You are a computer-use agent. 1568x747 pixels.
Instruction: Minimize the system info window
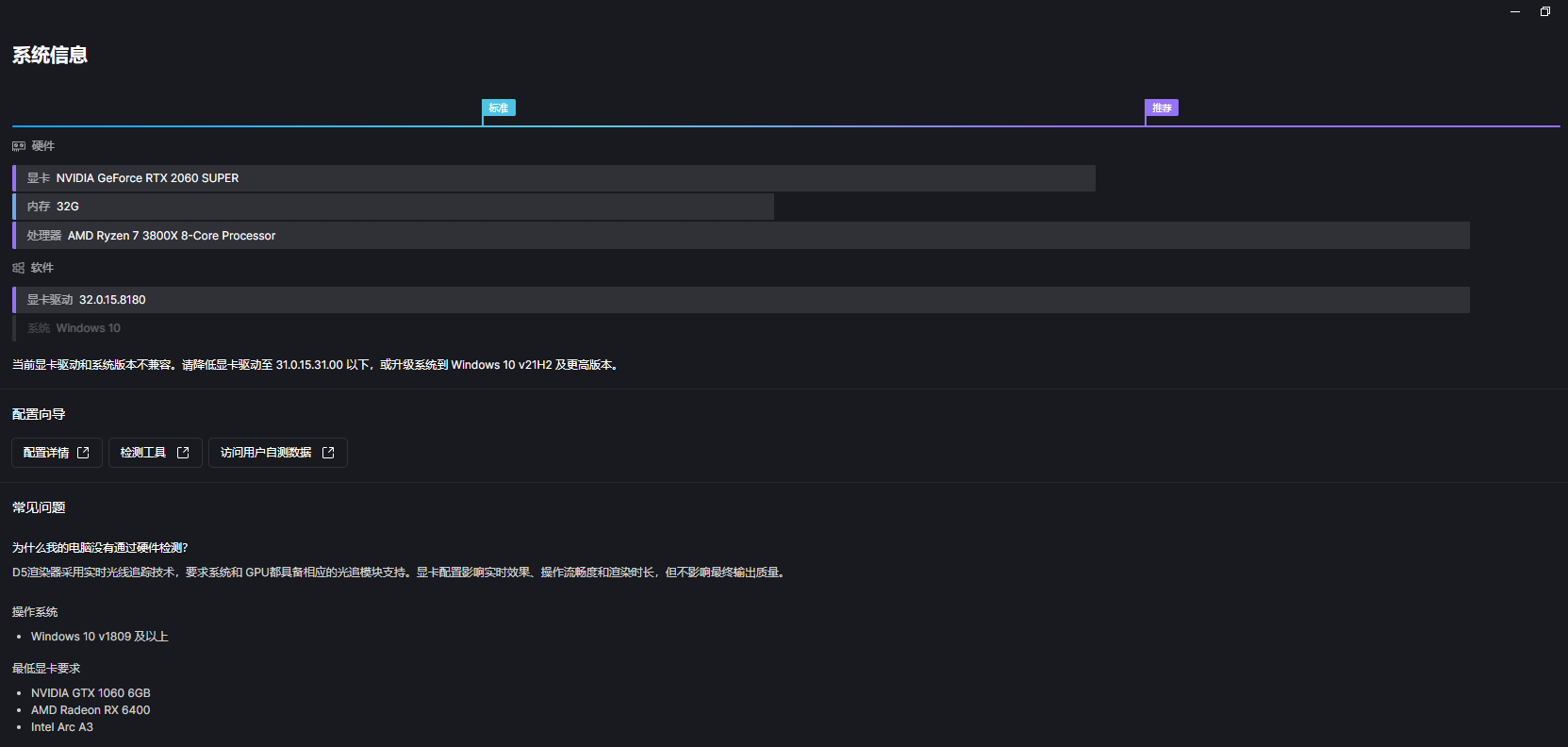1515,11
